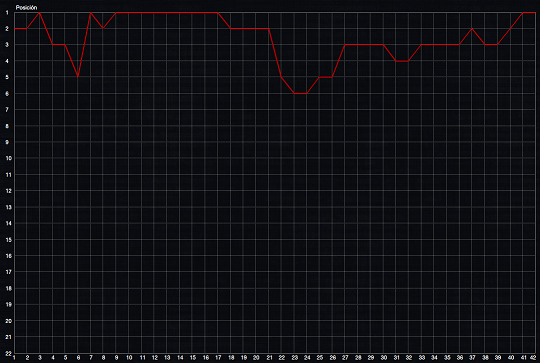Click the red line at matchday 17
540x363 pixels.
click(218, 12)
